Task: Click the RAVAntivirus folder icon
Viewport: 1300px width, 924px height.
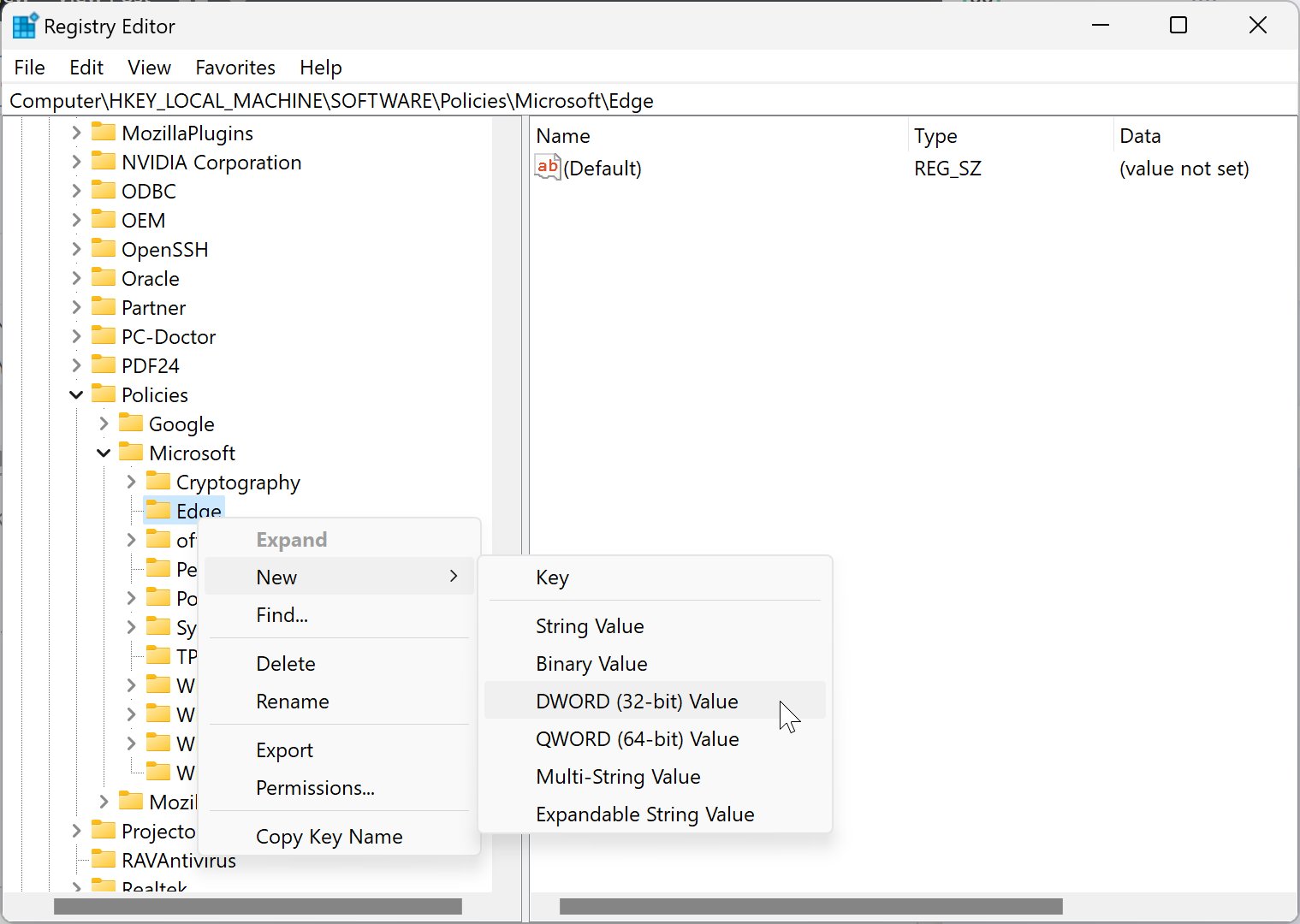Action: pos(104,860)
